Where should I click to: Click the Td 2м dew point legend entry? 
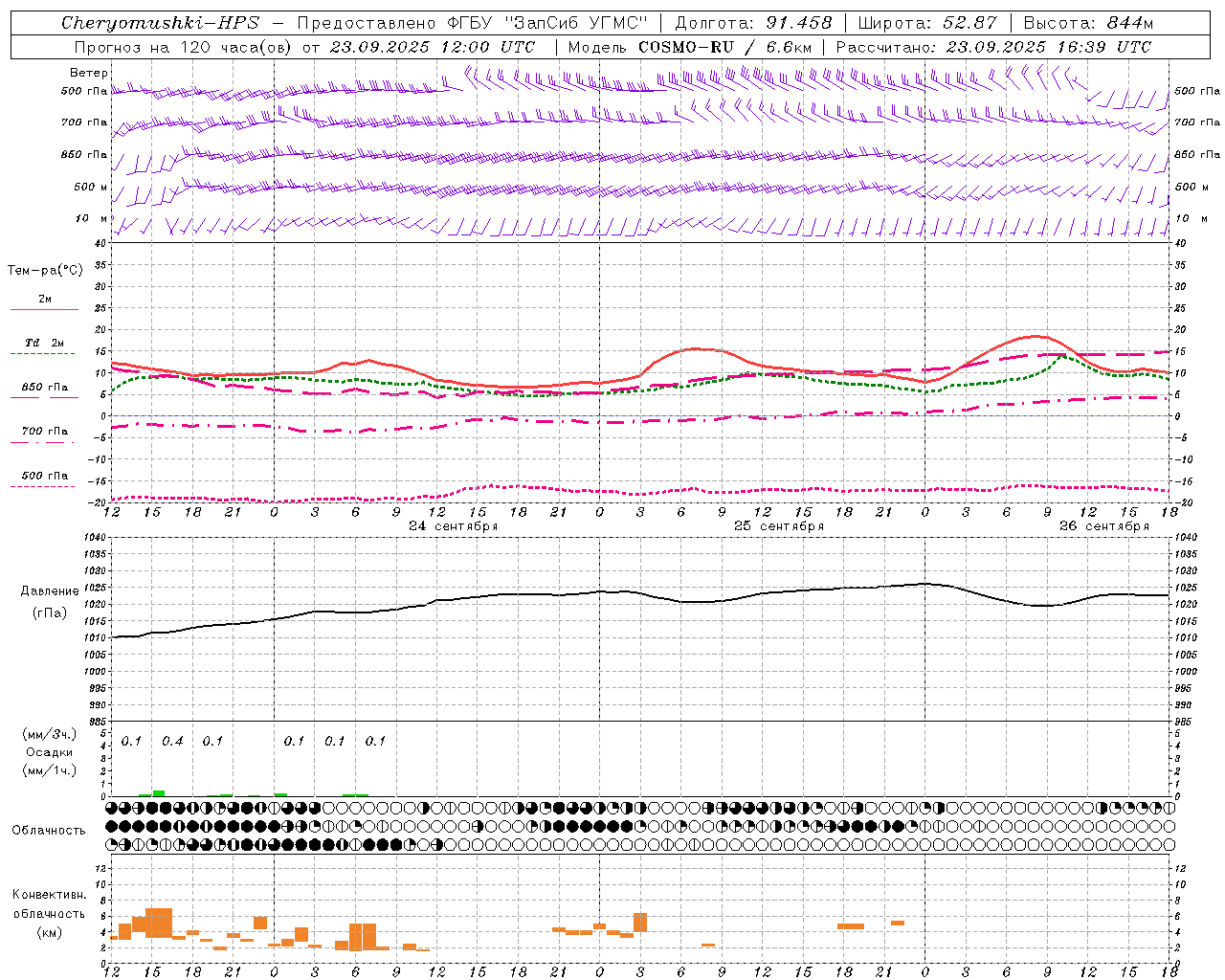click(44, 343)
